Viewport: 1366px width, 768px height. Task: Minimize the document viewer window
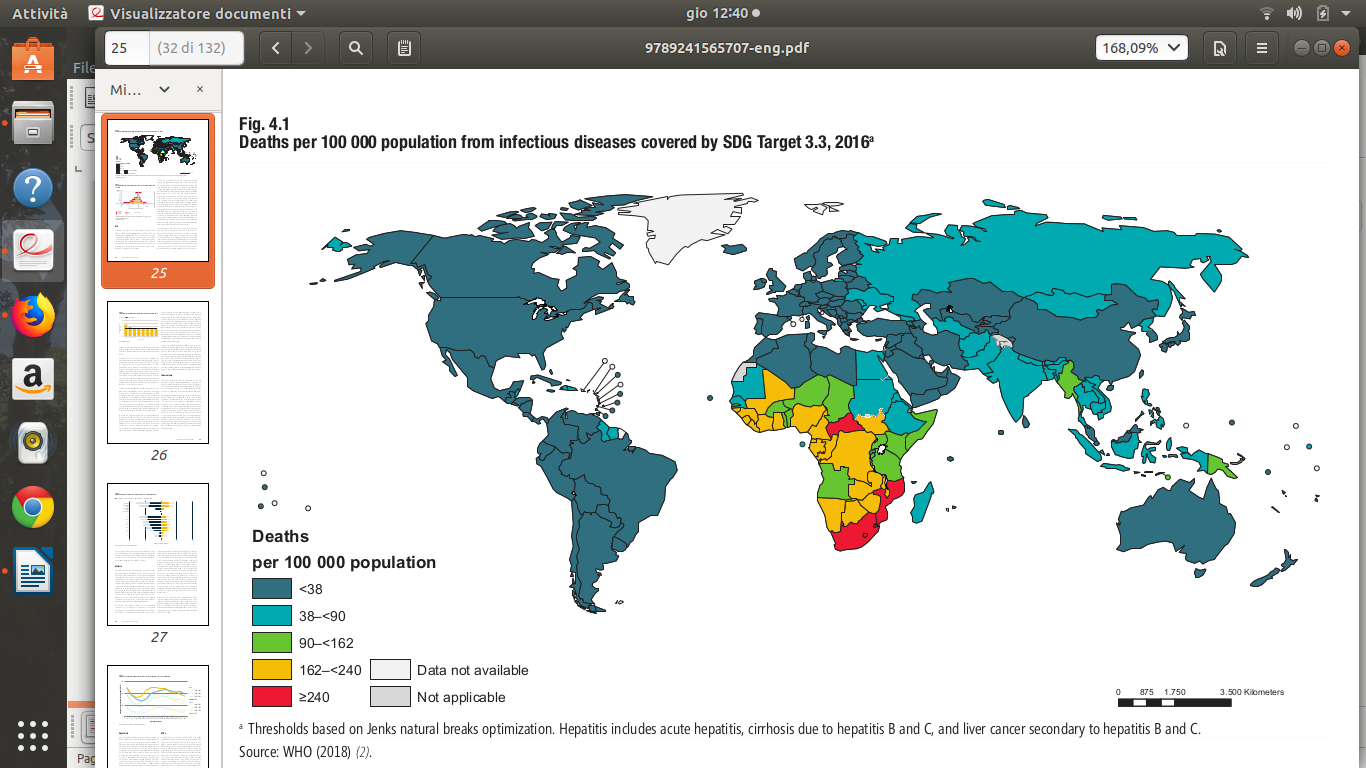click(x=1302, y=48)
